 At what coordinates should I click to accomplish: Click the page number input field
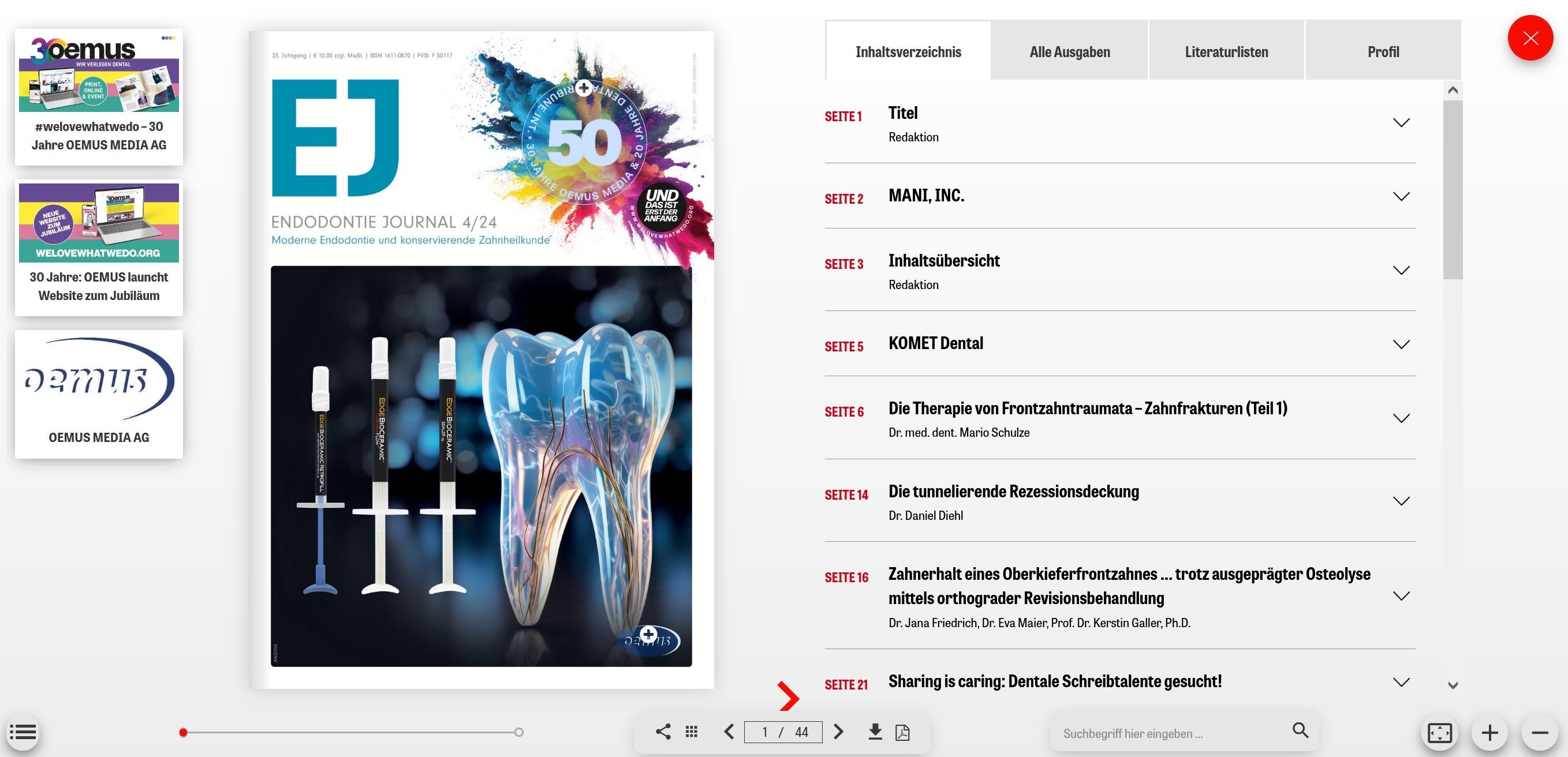783,732
